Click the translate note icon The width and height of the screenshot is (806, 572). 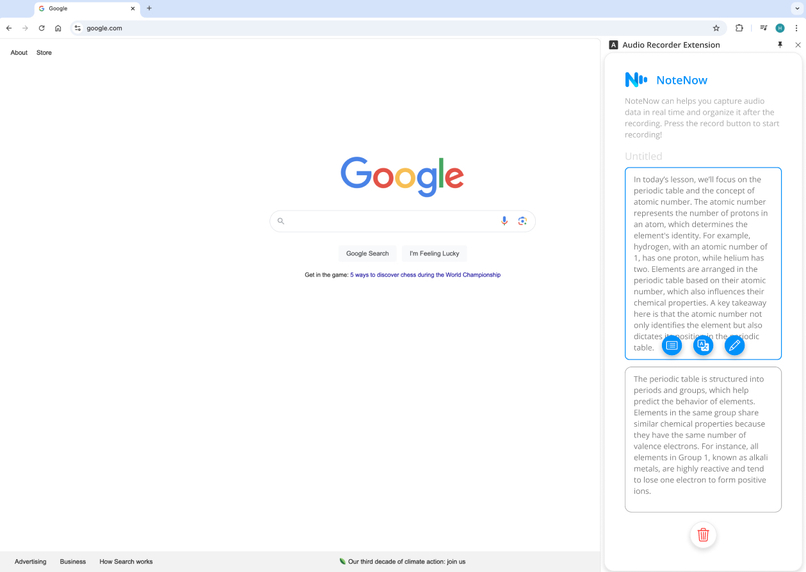click(703, 345)
